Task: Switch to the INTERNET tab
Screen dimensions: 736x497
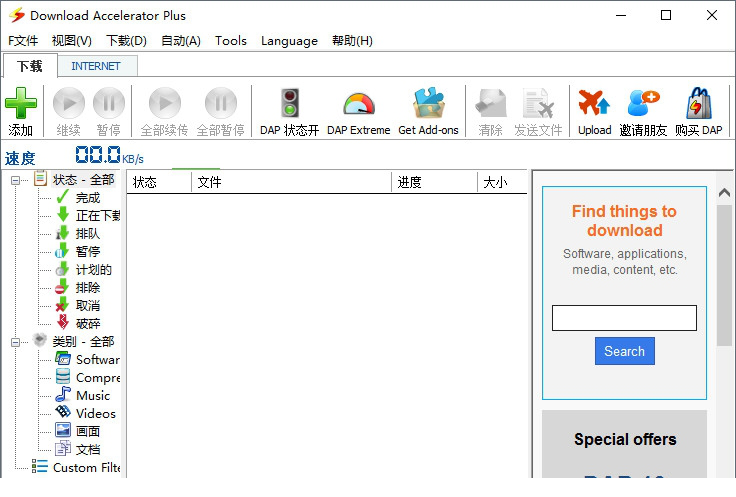Action: click(96, 66)
